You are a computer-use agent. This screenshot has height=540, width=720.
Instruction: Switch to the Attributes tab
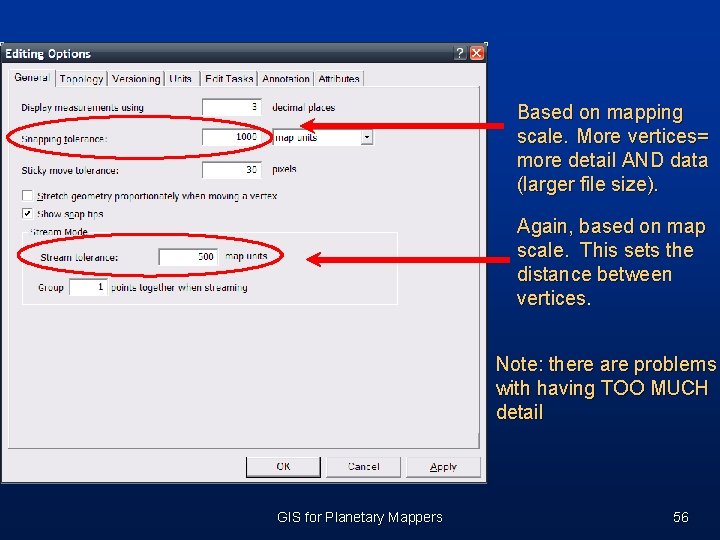pyautogui.click(x=339, y=79)
